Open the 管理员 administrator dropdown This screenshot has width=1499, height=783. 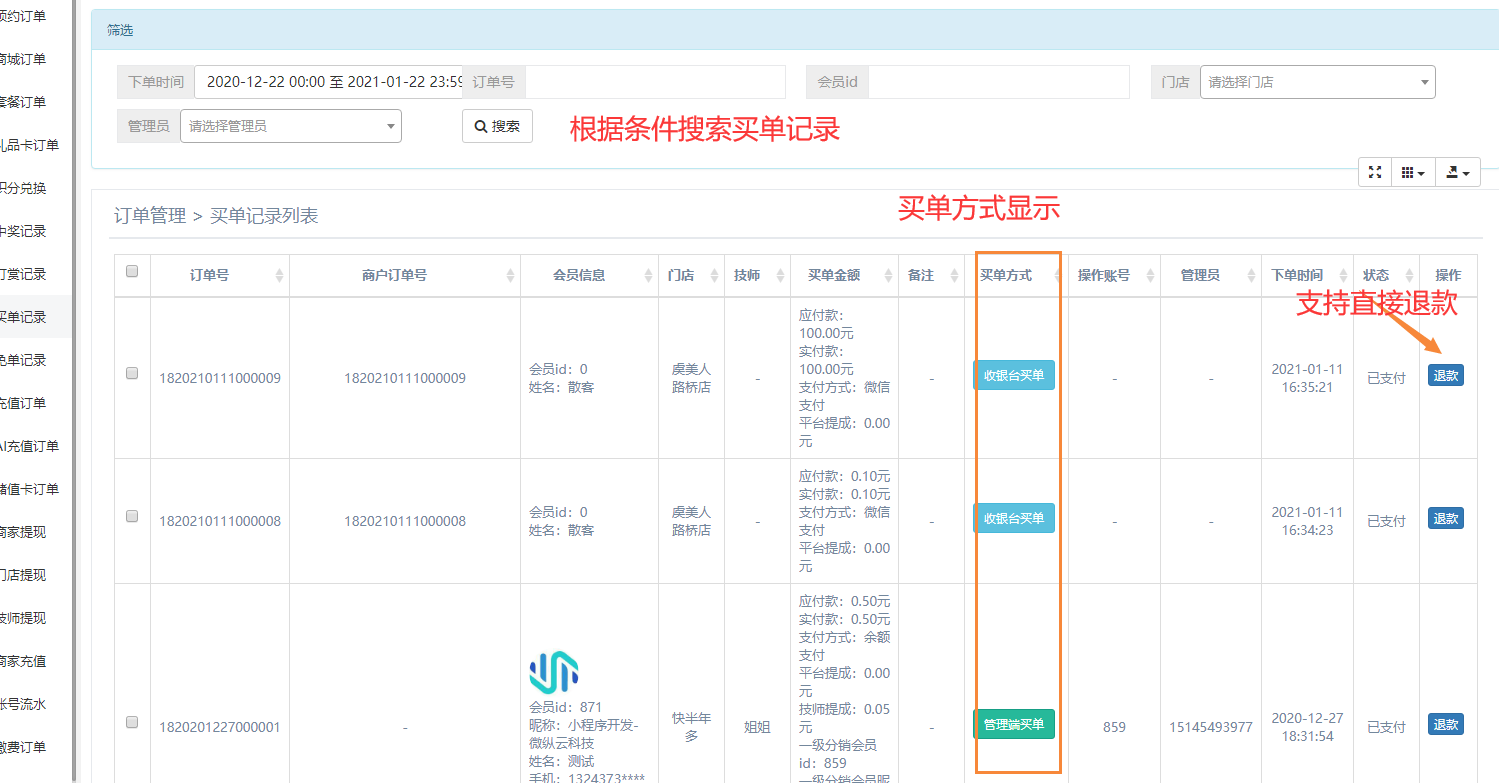pos(290,126)
